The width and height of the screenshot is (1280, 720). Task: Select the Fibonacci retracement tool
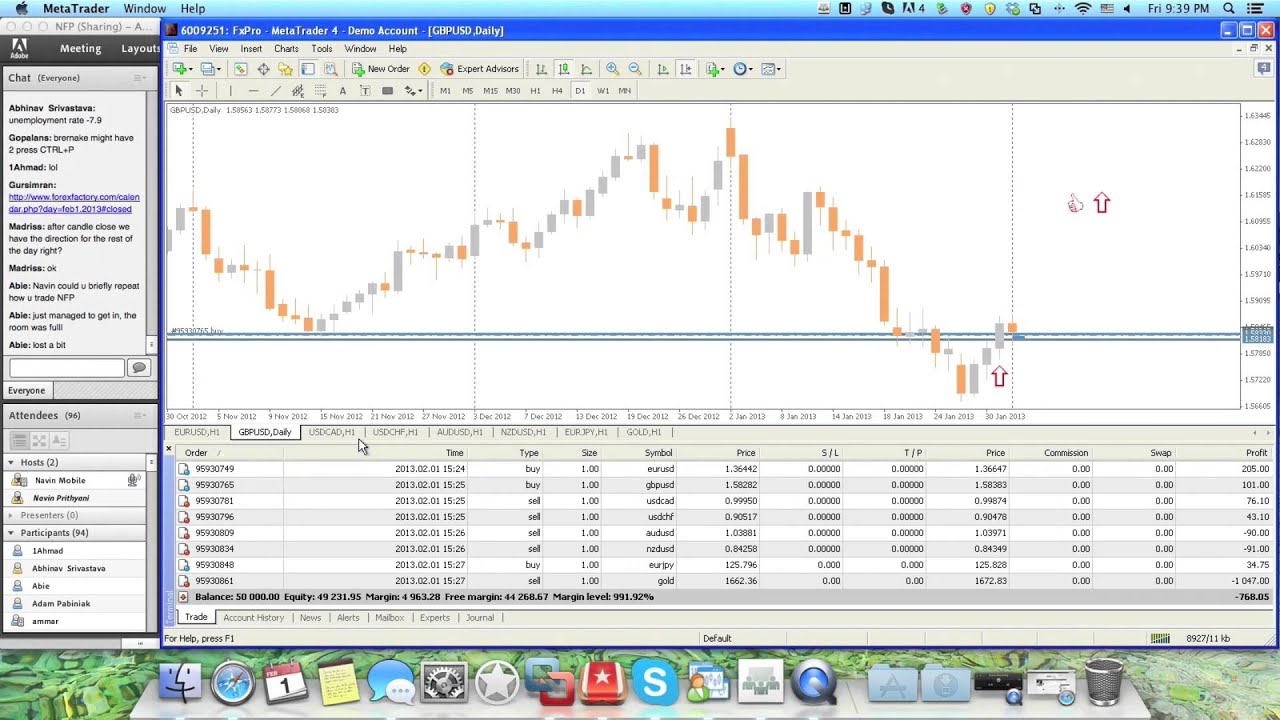coord(320,90)
